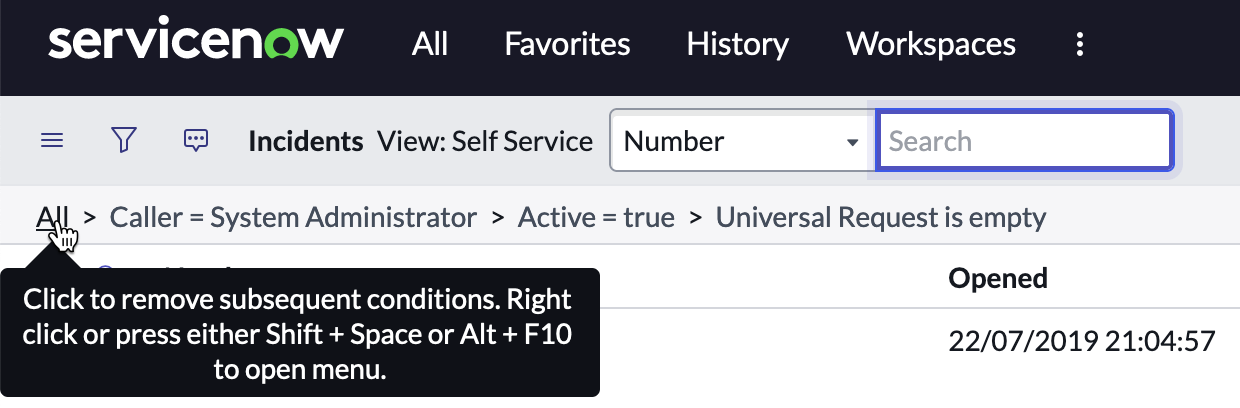
Task: Sort by the Opened column header
Action: click(x=998, y=277)
